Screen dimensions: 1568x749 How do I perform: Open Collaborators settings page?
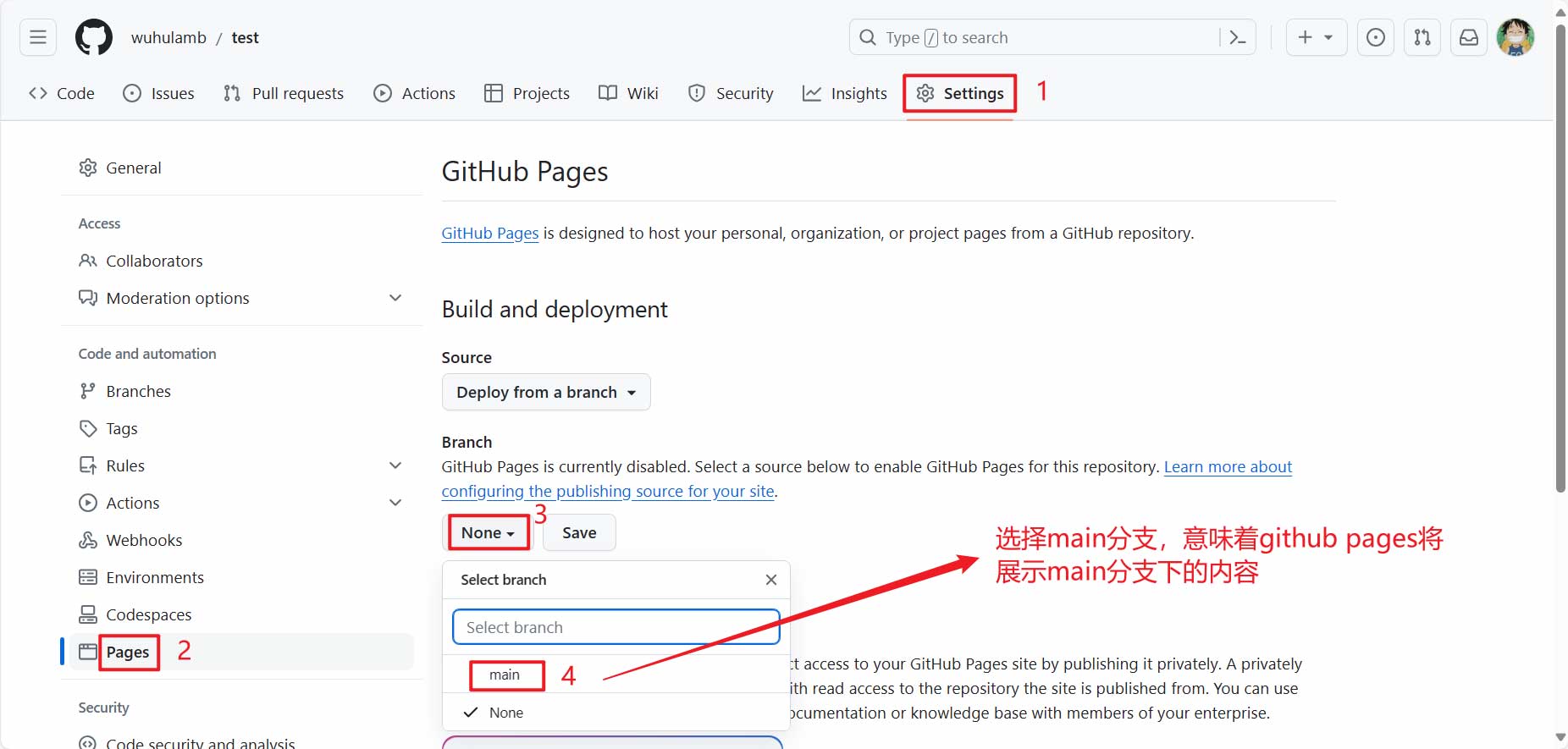pyautogui.click(x=242, y=261)
